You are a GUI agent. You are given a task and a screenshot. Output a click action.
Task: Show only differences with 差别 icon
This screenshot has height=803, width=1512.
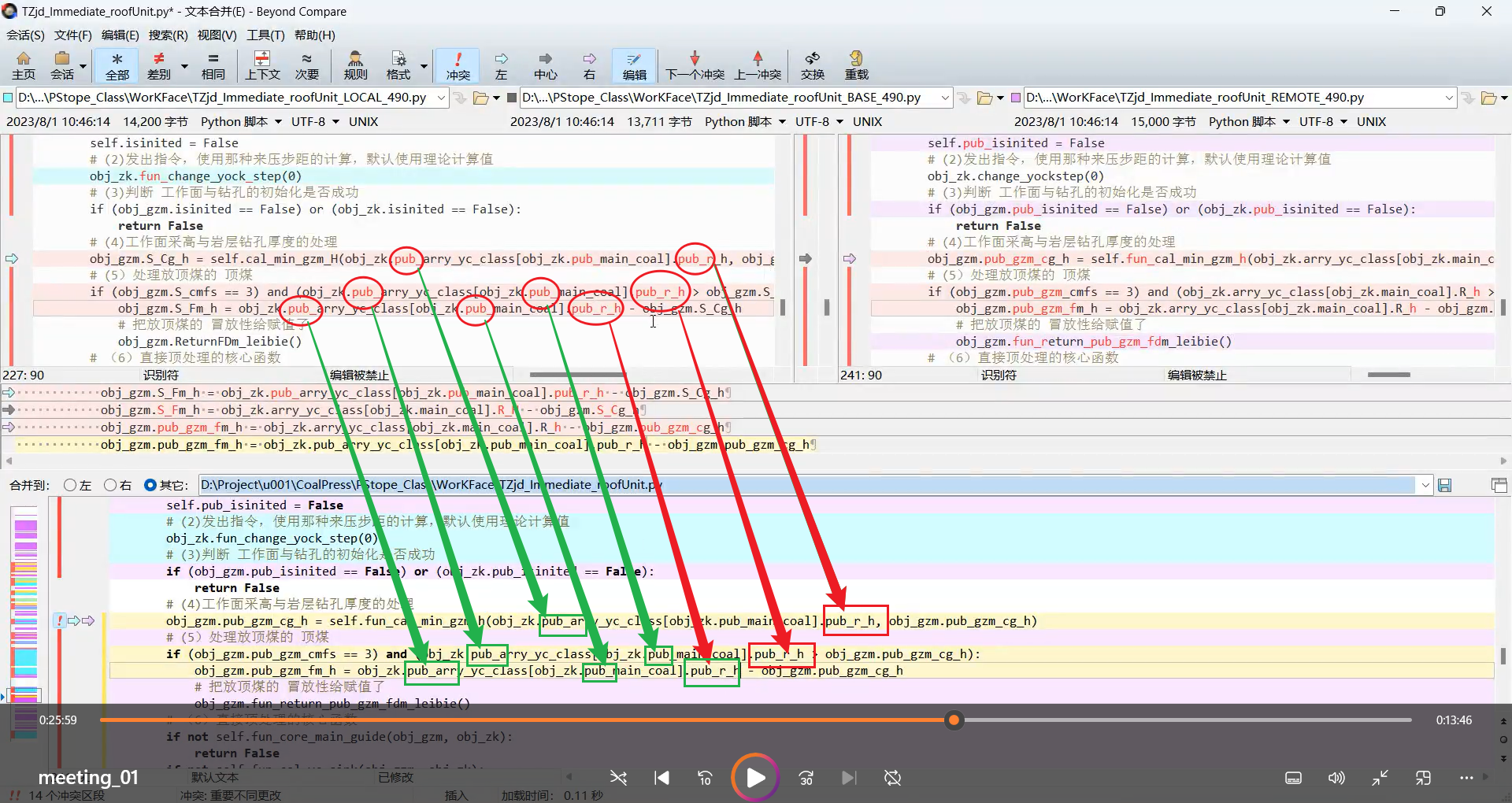159,65
